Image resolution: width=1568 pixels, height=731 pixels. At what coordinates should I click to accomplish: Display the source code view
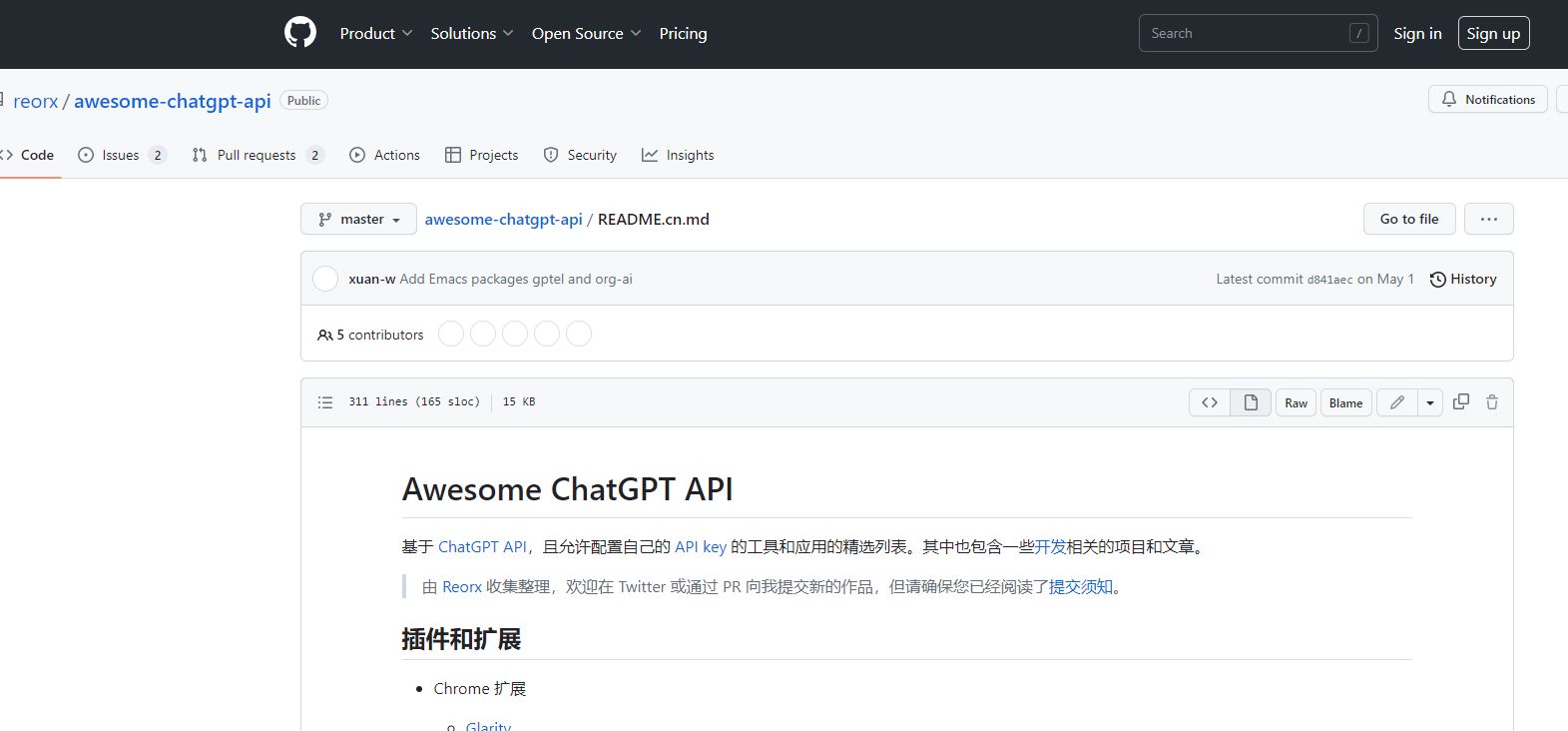(x=1210, y=402)
